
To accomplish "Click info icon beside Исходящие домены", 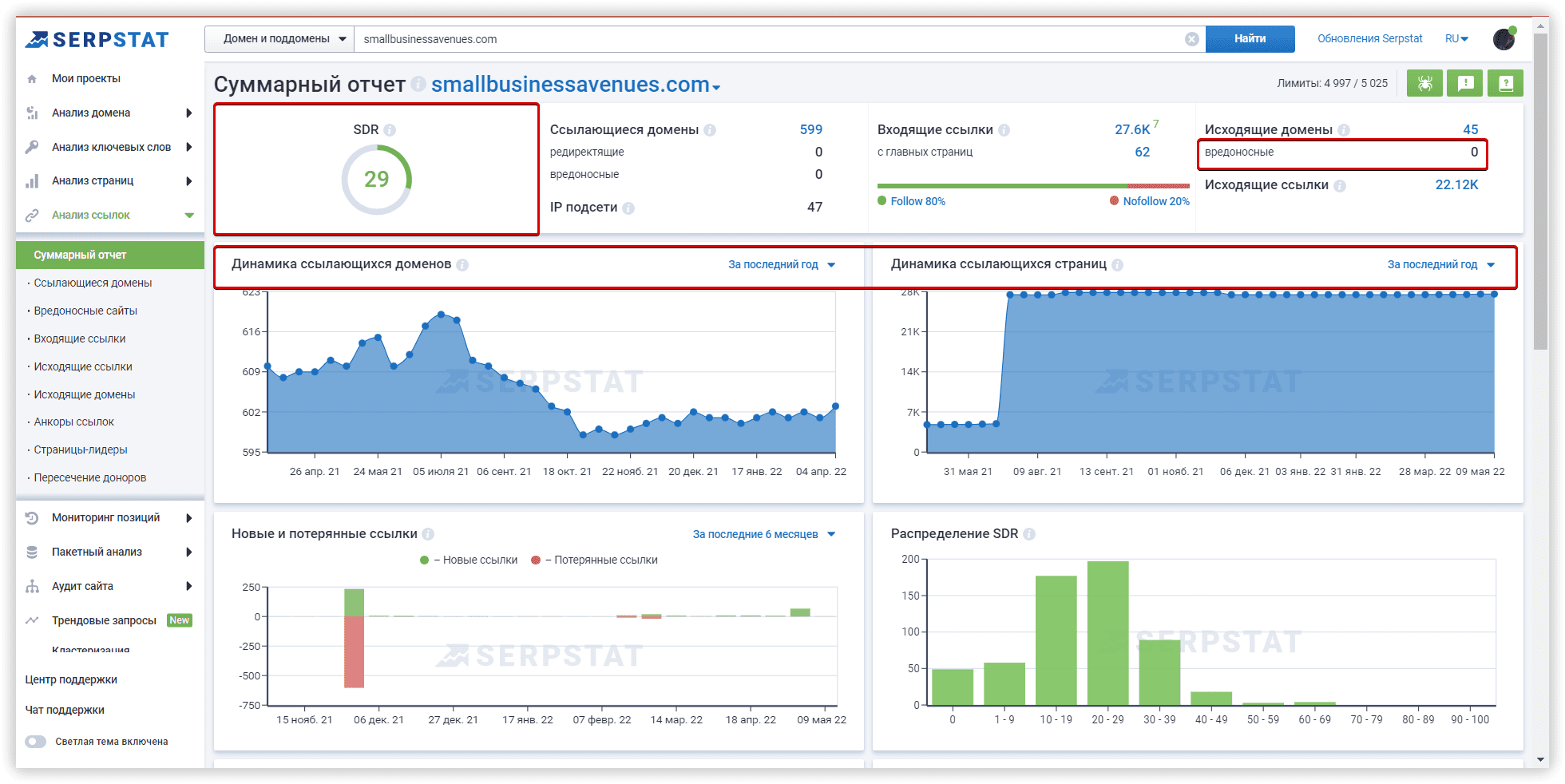I will [x=1344, y=130].
